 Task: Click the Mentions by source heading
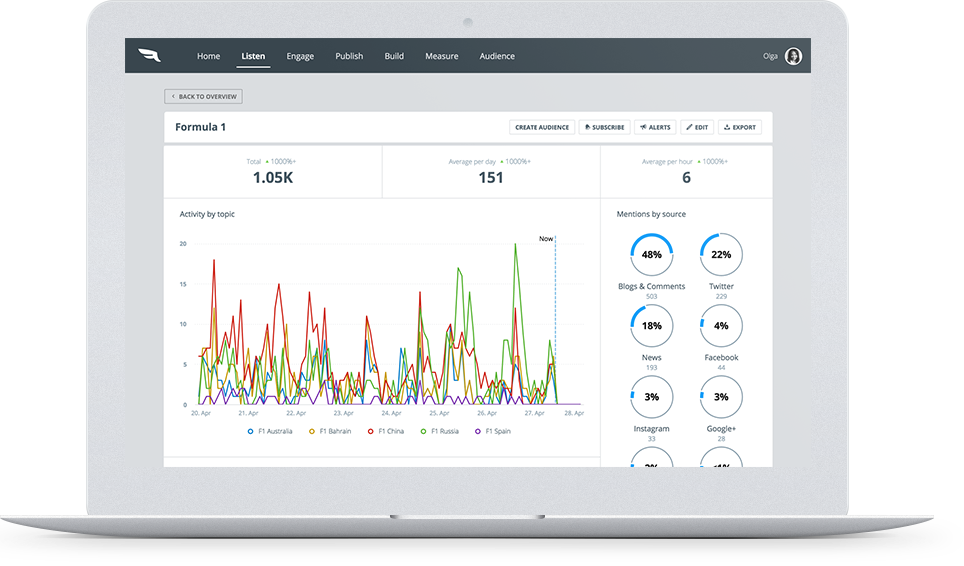coord(651,214)
